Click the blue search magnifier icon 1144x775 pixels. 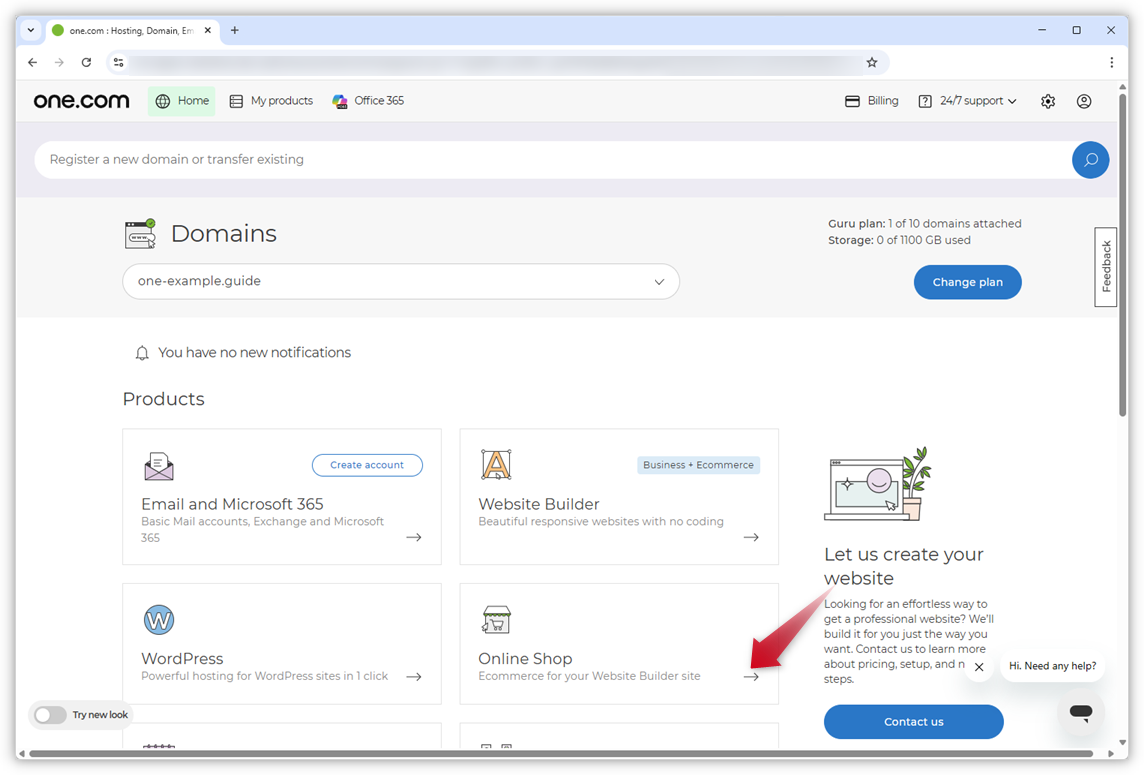pyautogui.click(x=1090, y=160)
